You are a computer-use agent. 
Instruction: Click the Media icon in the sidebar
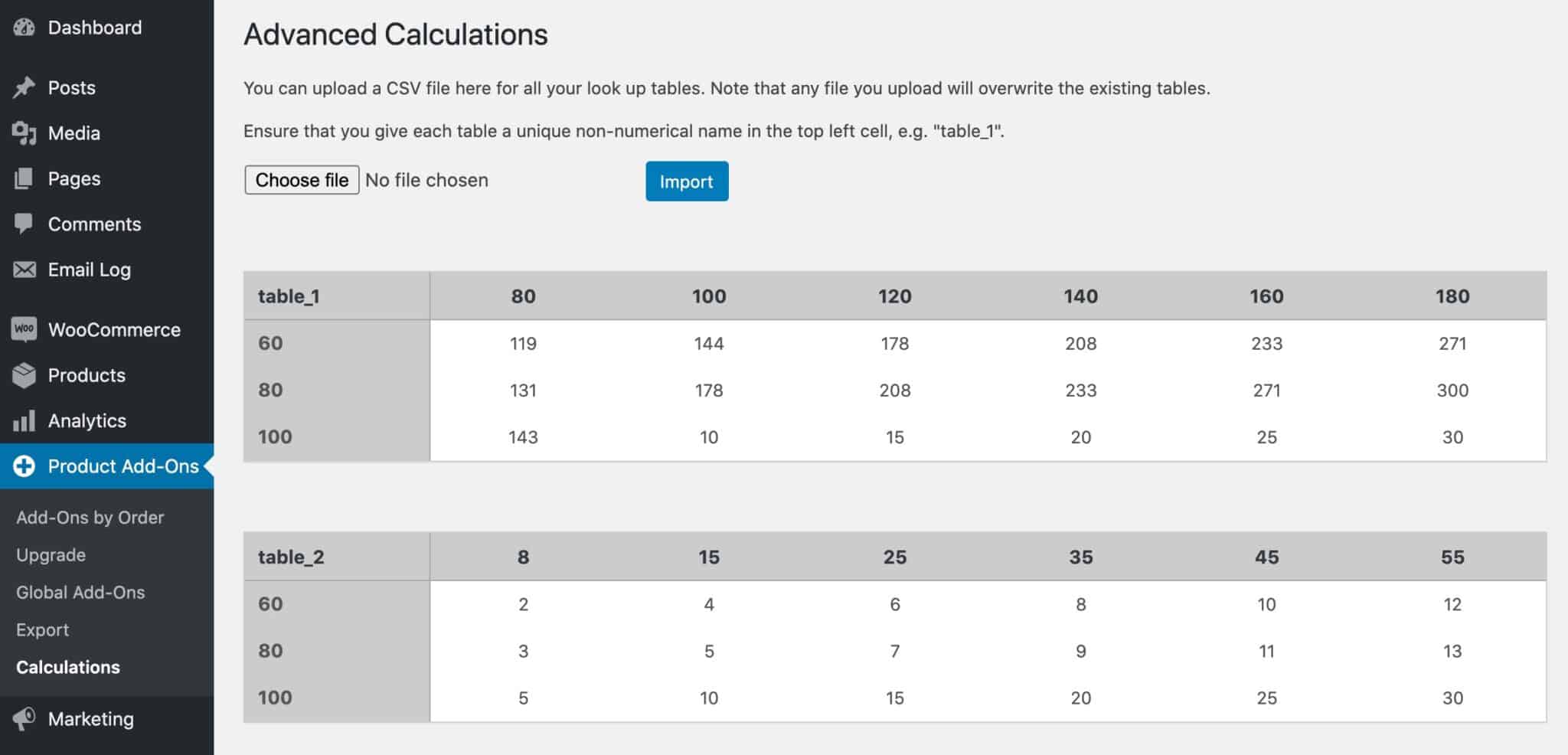24,133
